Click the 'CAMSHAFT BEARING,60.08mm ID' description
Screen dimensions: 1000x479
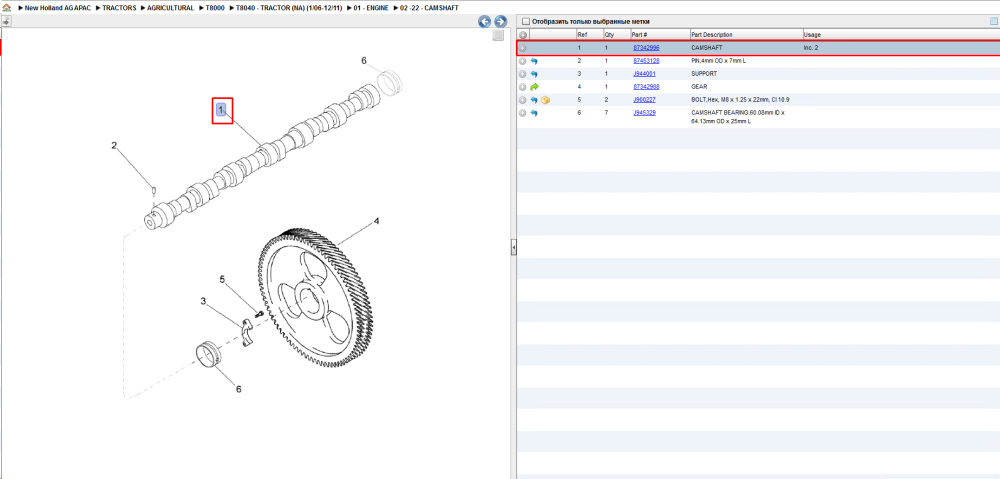(x=738, y=117)
